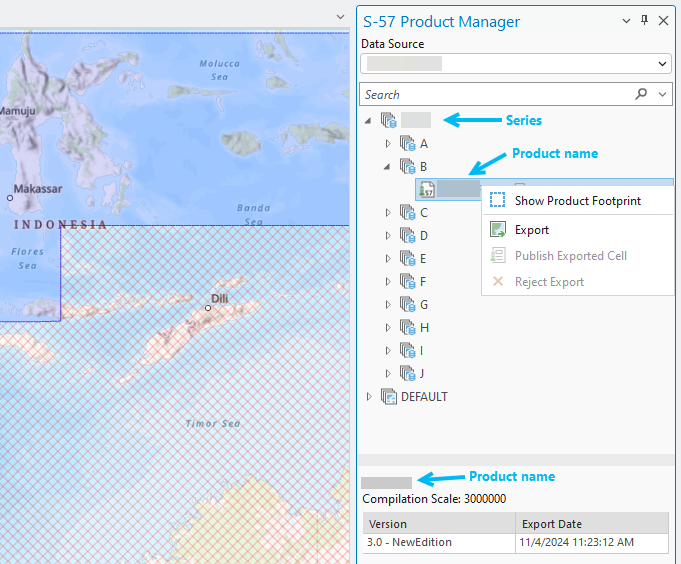Click the Makassar city marker on map
Screen dimensions: 681x564
click(x=10, y=198)
